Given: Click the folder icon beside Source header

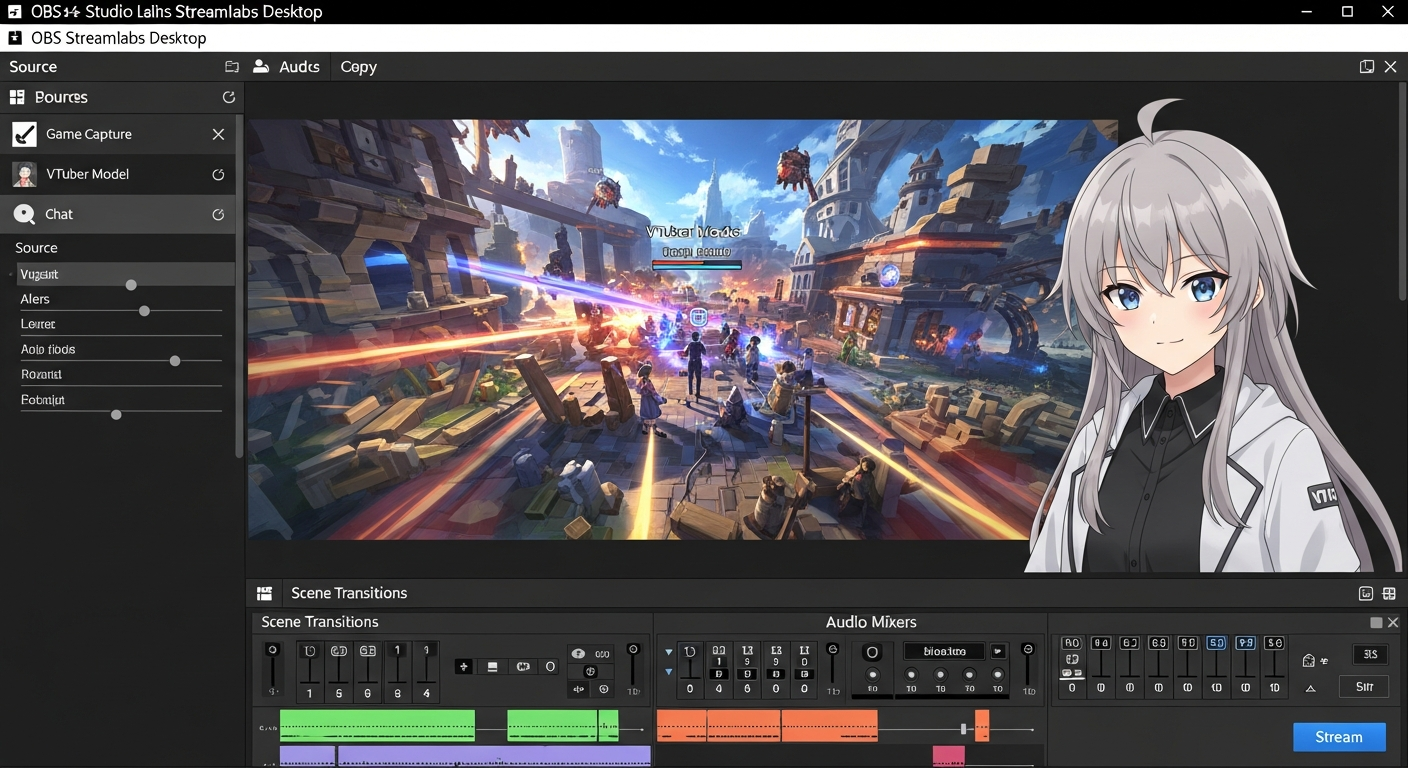Looking at the screenshot, I should (232, 67).
